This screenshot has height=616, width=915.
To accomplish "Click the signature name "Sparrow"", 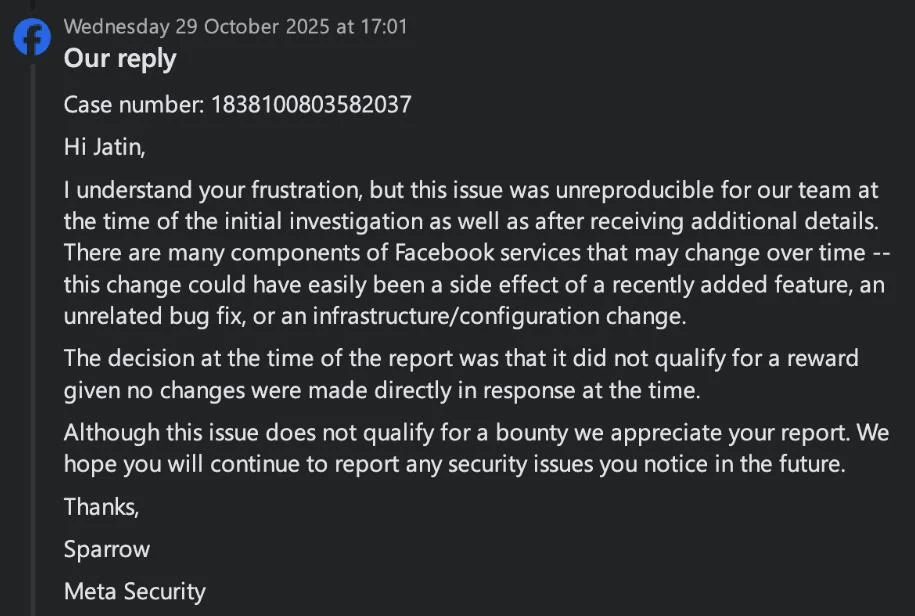I will (104, 549).
